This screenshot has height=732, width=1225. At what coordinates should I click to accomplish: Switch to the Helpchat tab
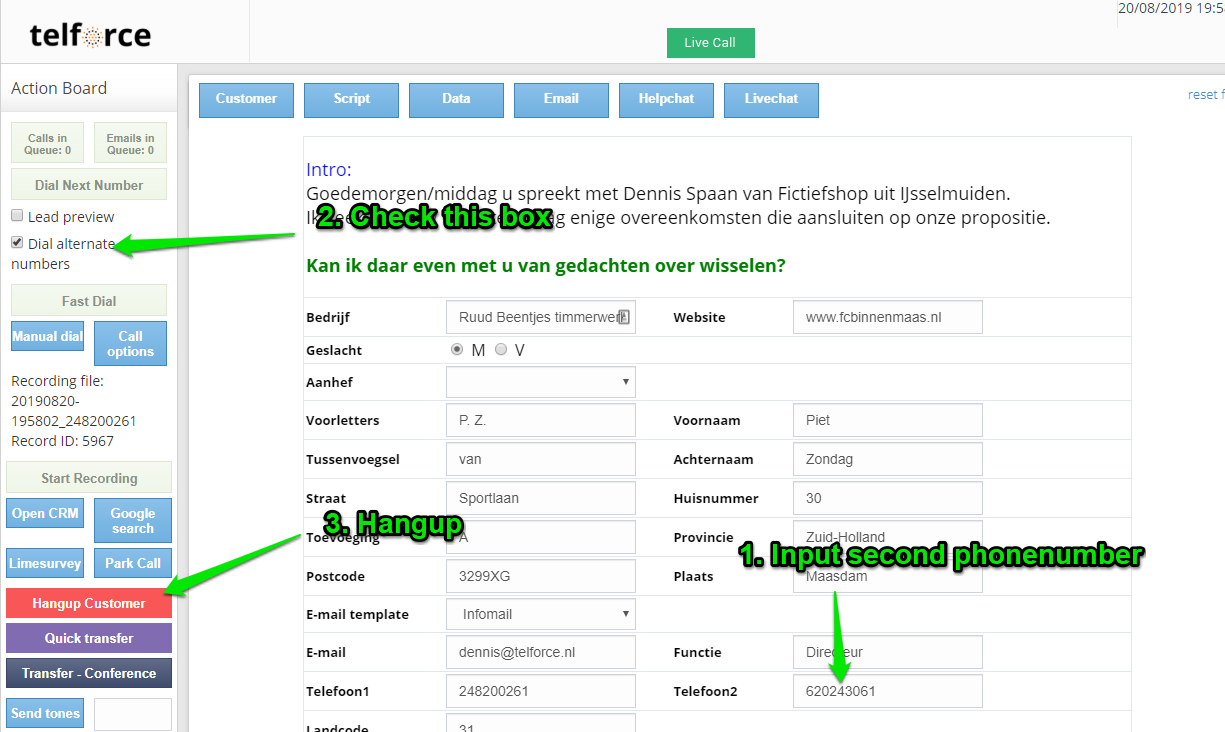[x=666, y=99]
